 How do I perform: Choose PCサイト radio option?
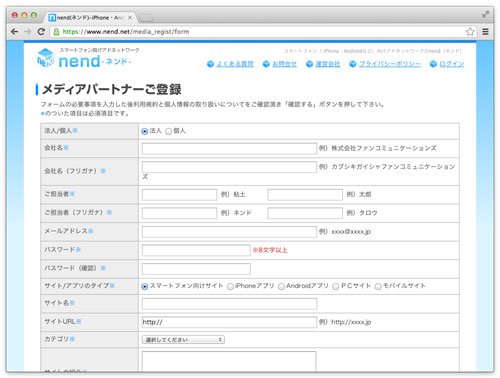pos(336,286)
